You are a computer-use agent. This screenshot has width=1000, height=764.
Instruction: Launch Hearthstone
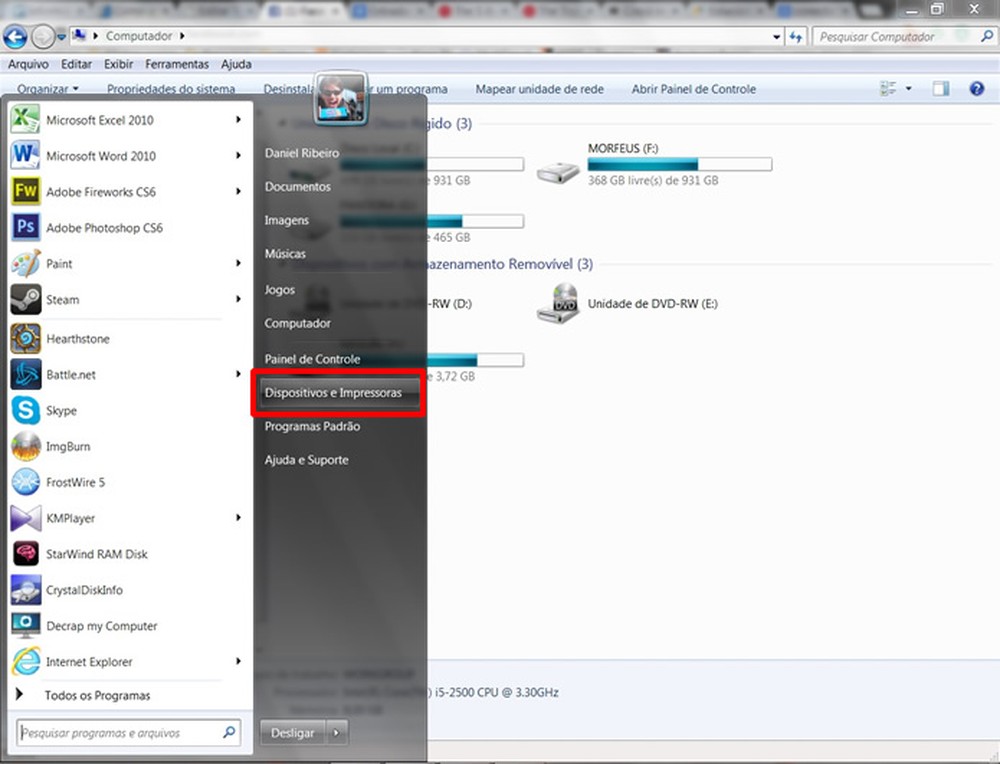pyautogui.click(x=77, y=338)
